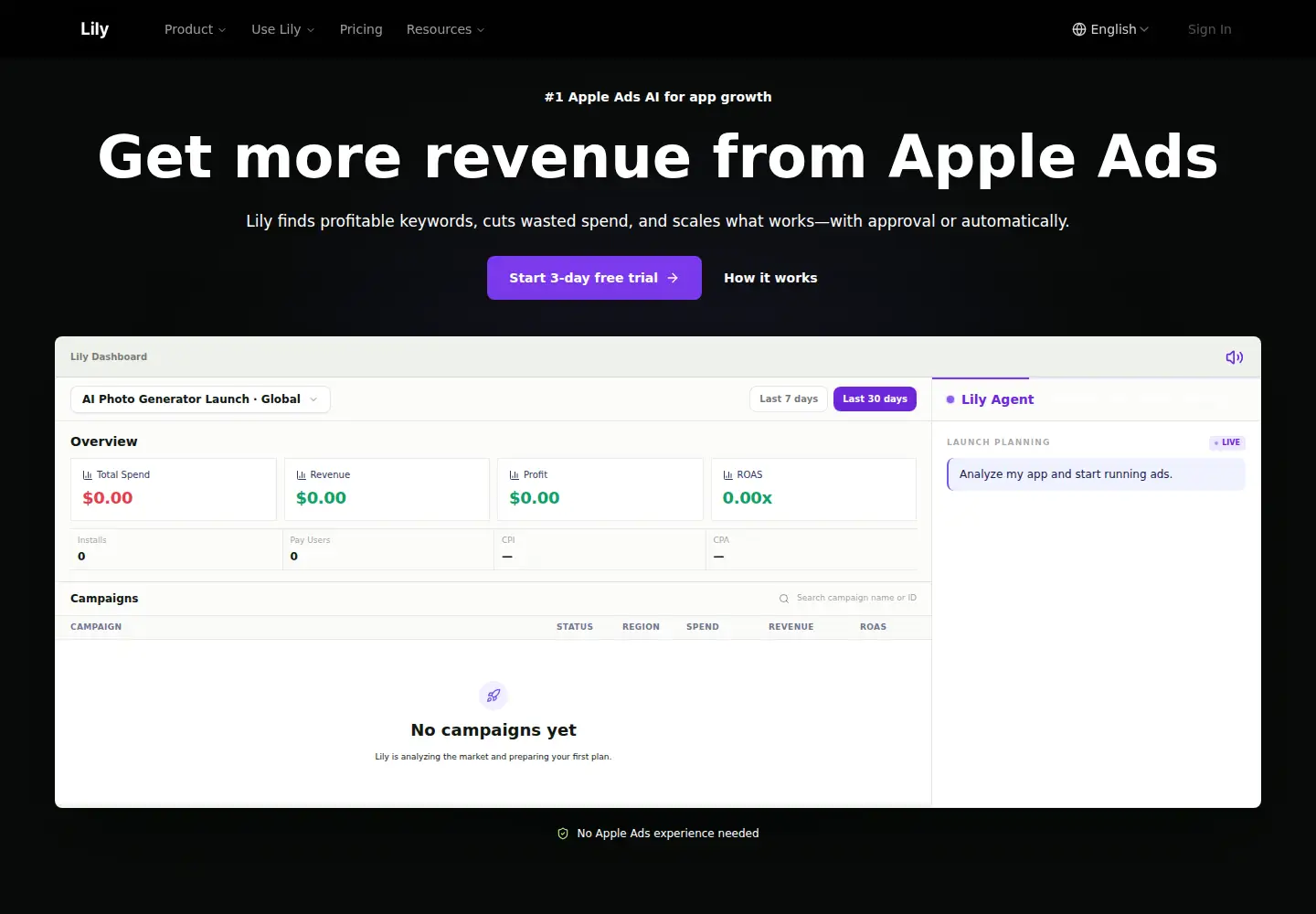Click the Revenue chart icon

click(x=302, y=475)
